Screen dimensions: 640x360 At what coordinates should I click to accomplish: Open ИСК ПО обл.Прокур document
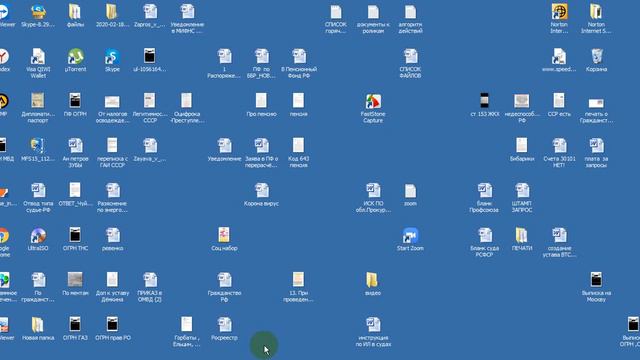(x=373, y=191)
